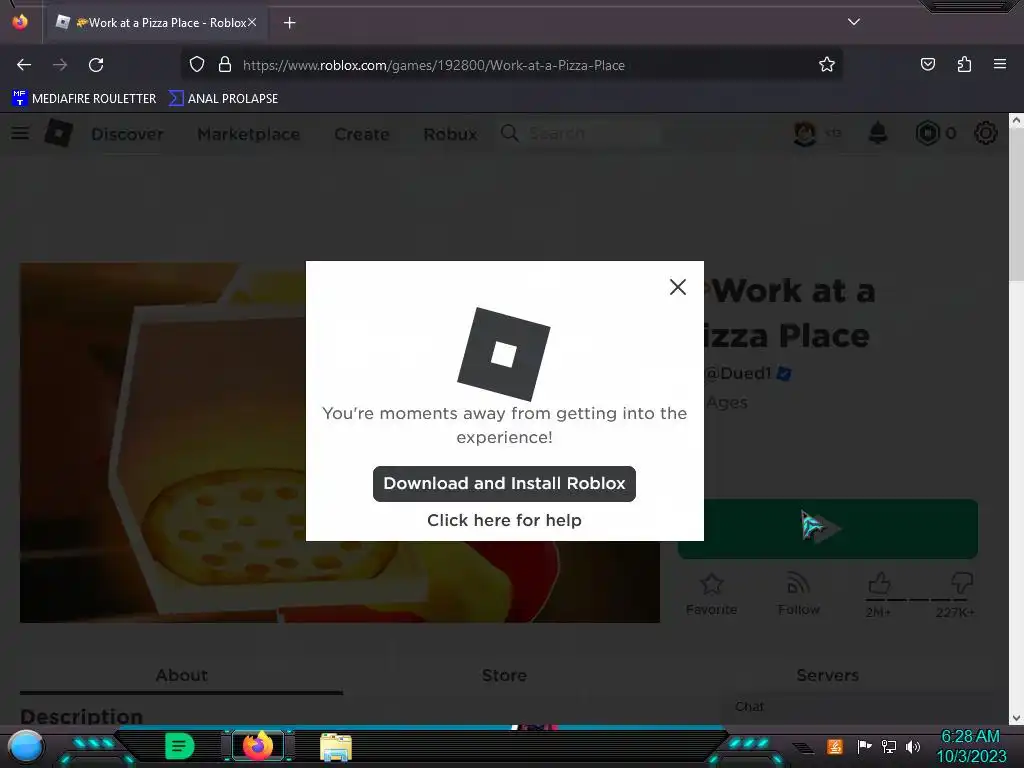The image size is (1024, 768).
Task: Select the Work at a Pizza Place tab
Action: [157, 23]
